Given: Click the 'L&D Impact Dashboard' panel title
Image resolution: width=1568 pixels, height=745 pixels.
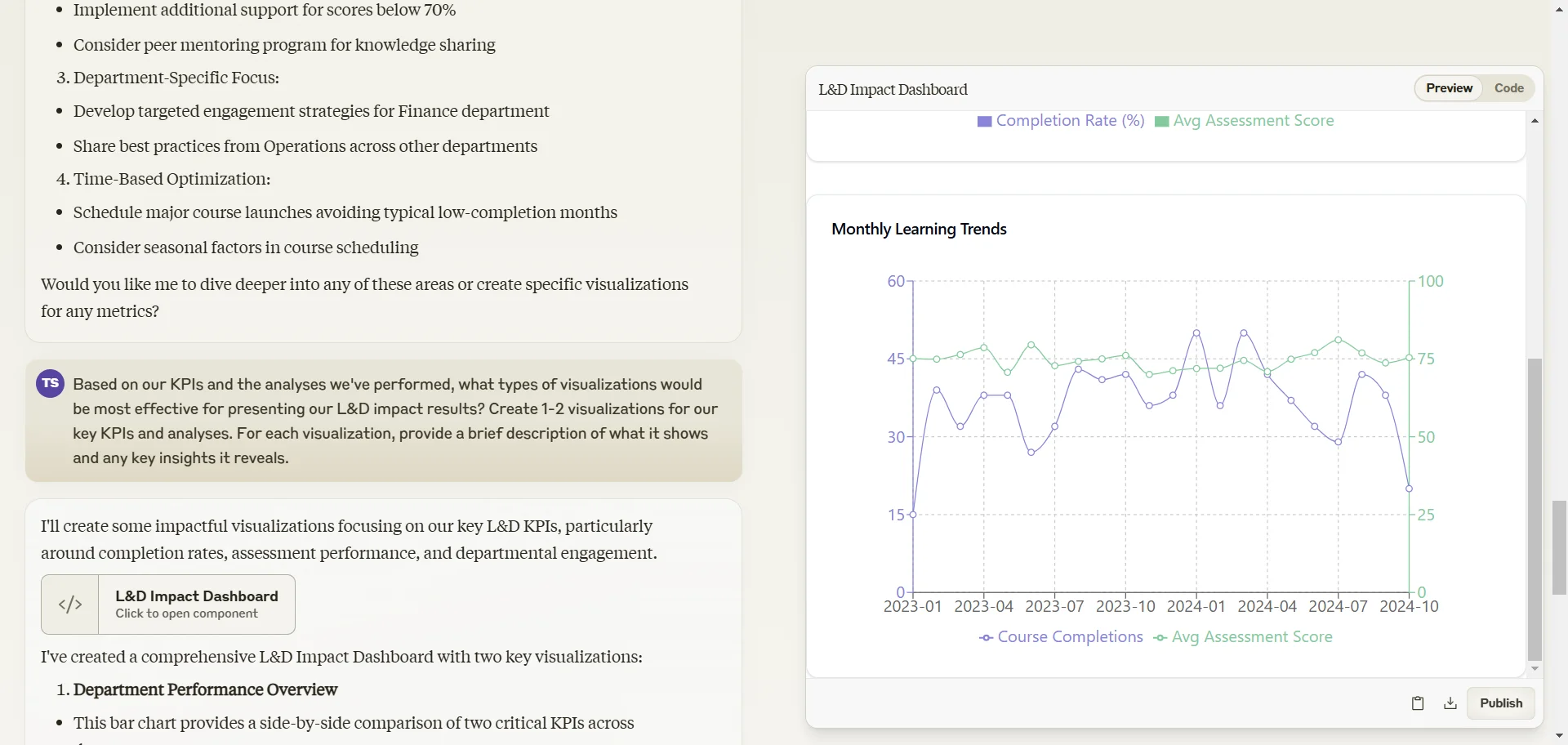Looking at the screenshot, I should pyautogui.click(x=893, y=90).
